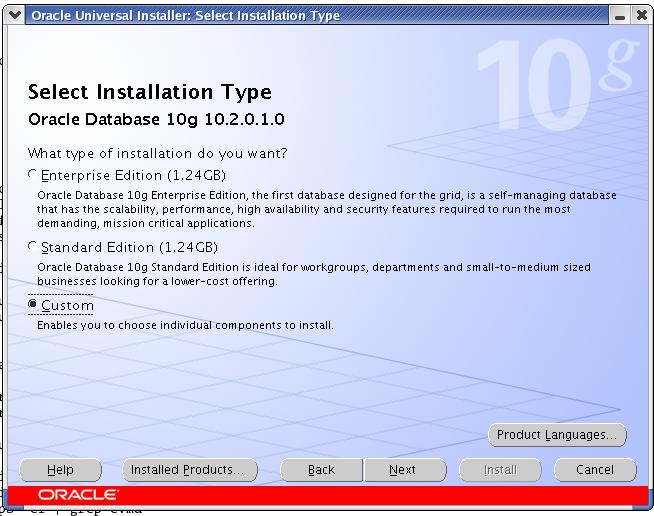This screenshot has width=654, height=516.
Task: Click the greyed-out Install button
Action: point(500,470)
